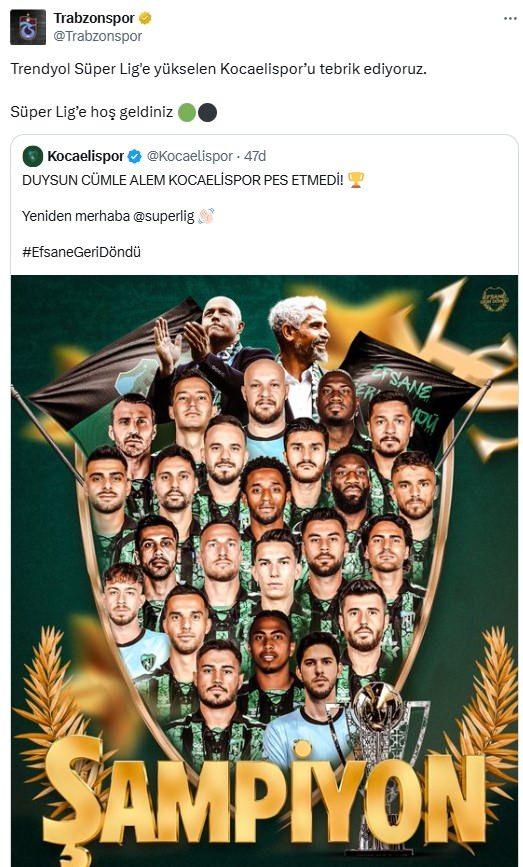Click the @Kocaelispor handle
The image size is (523, 867).
point(190,156)
